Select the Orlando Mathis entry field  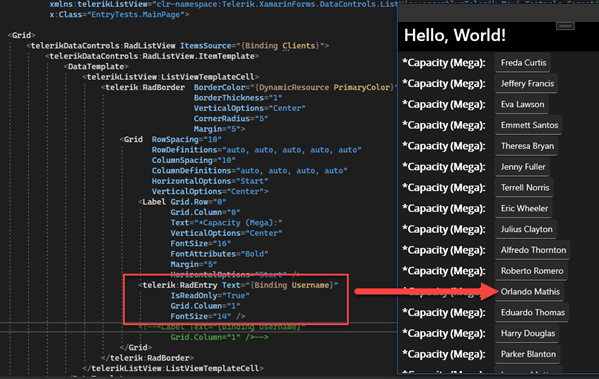529,292
